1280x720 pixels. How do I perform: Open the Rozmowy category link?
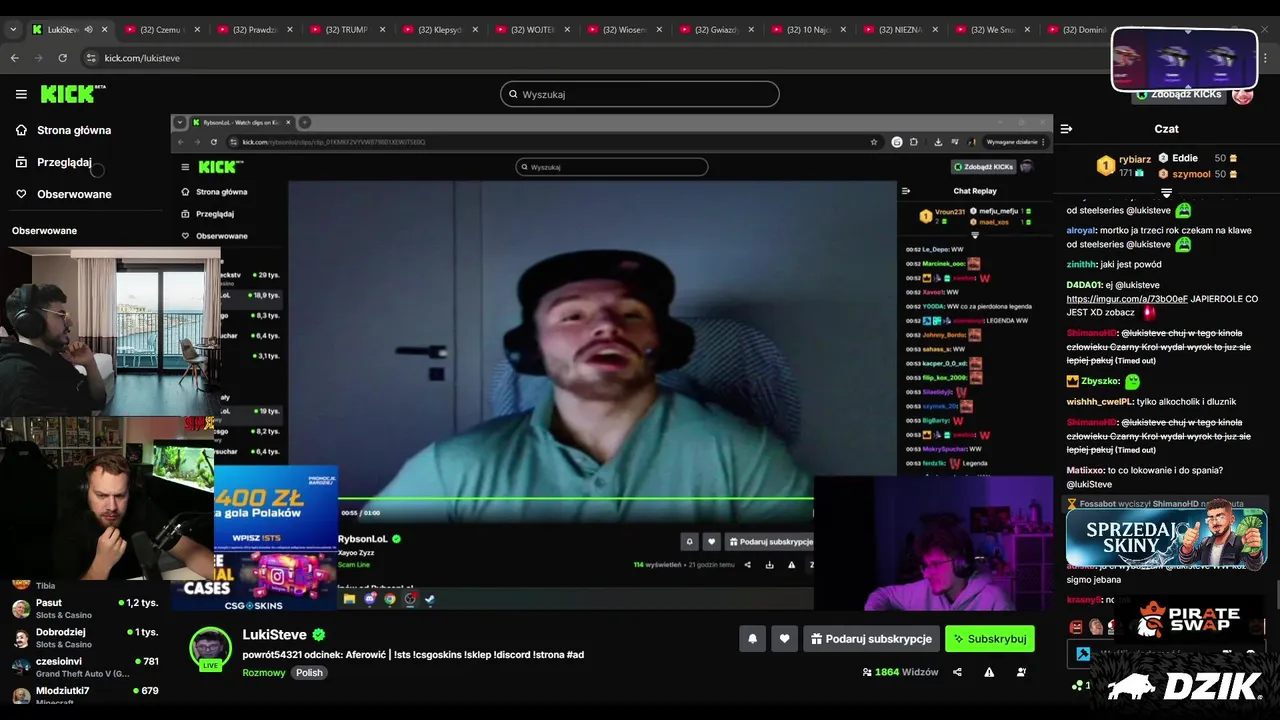point(263,673)
